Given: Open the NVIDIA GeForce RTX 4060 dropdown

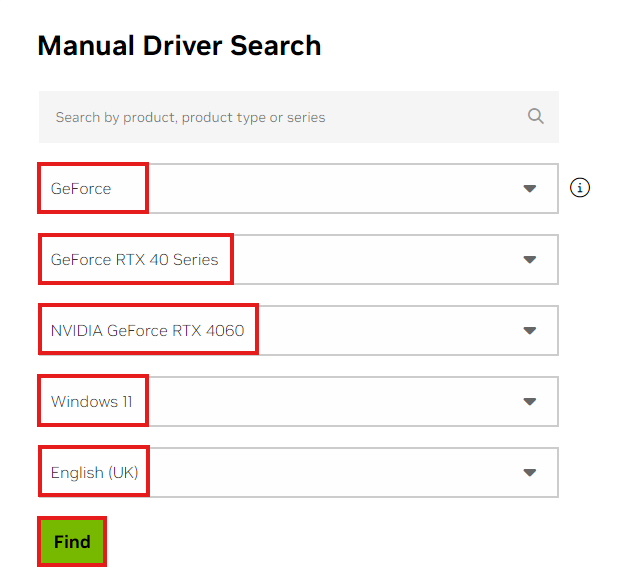Looking at the screenshot, I should pos(298,331).
